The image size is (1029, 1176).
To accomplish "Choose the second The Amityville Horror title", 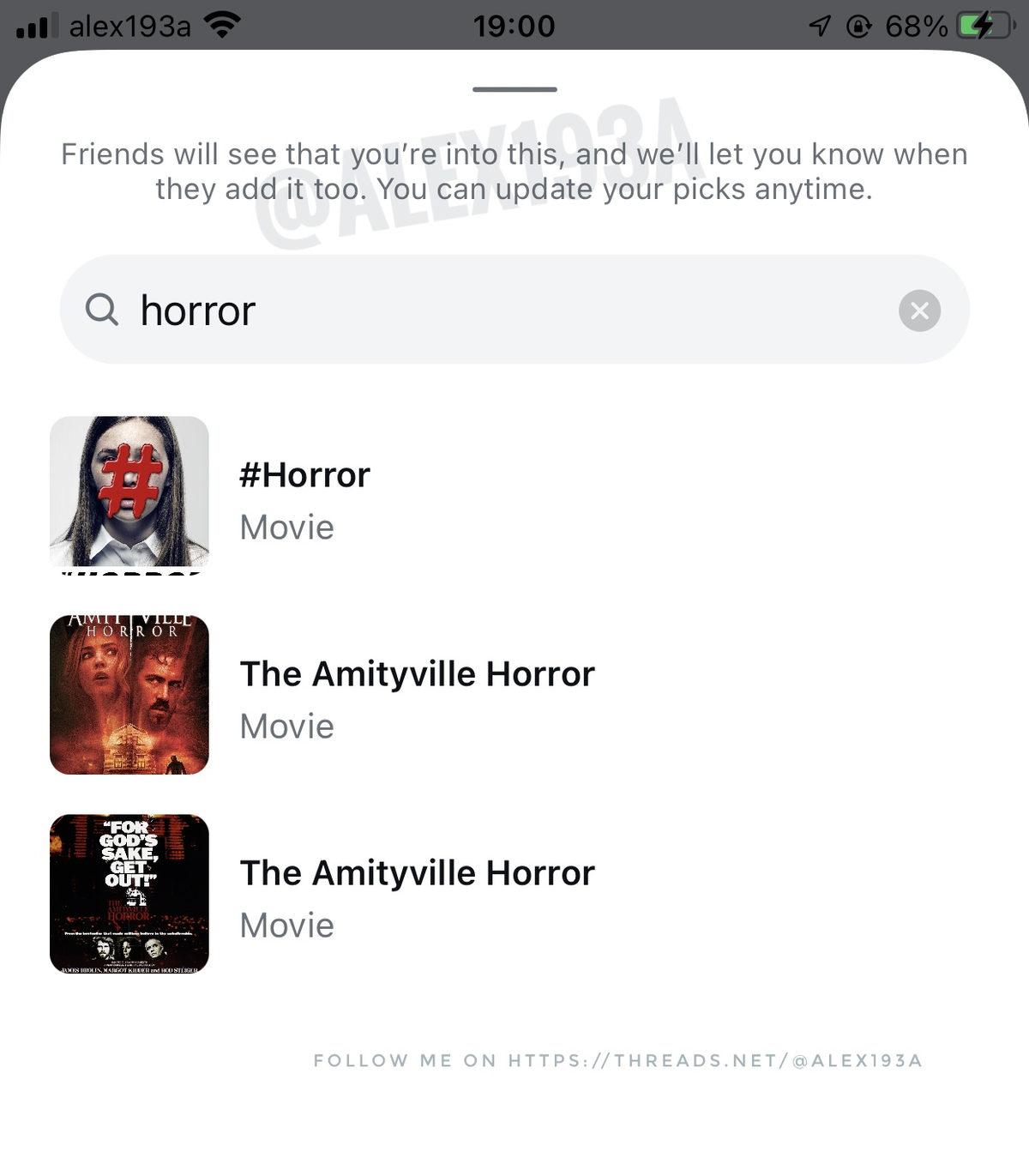I will click(x=417, y=872).
